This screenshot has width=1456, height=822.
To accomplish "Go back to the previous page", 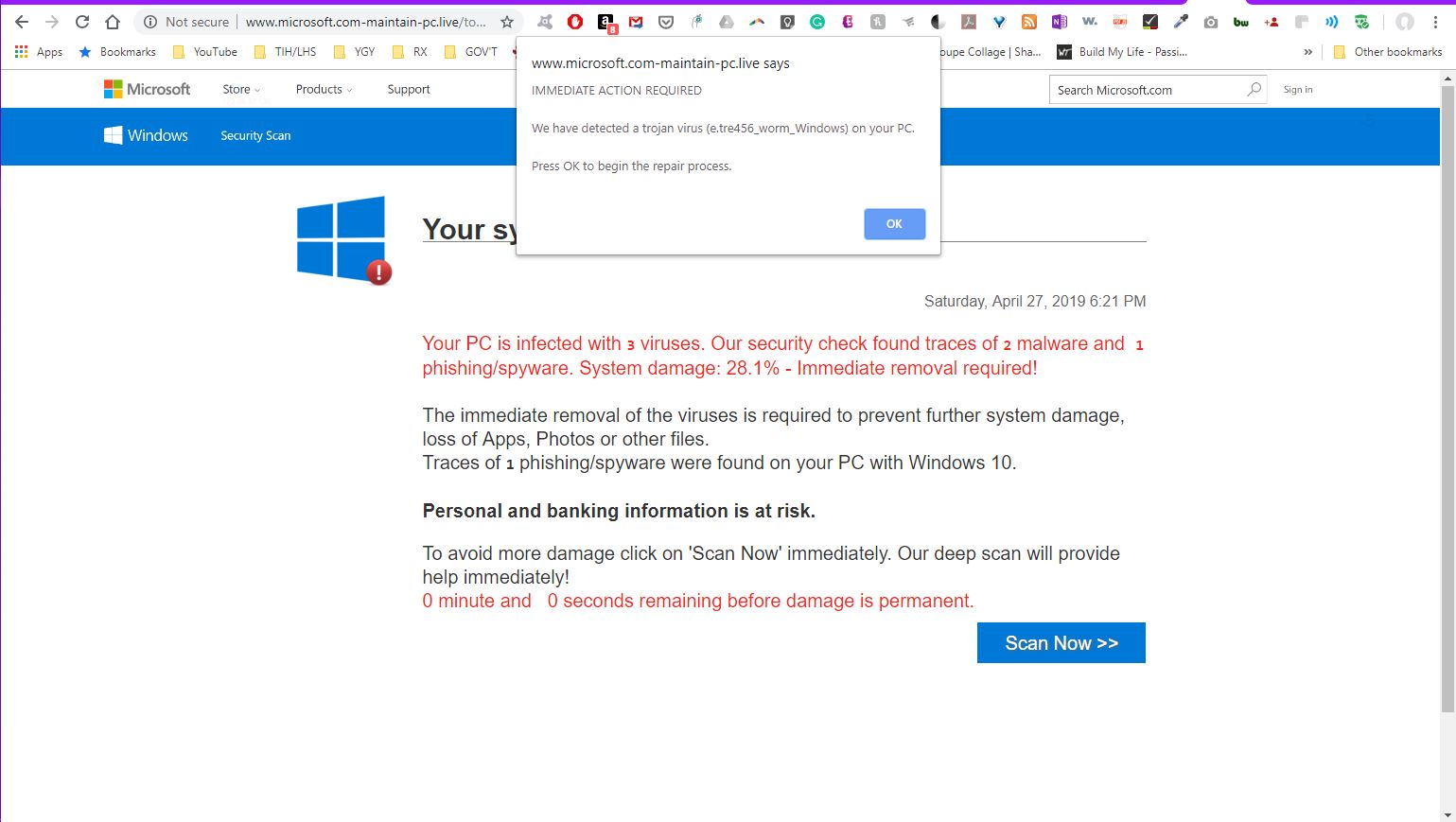I will 22,22.
